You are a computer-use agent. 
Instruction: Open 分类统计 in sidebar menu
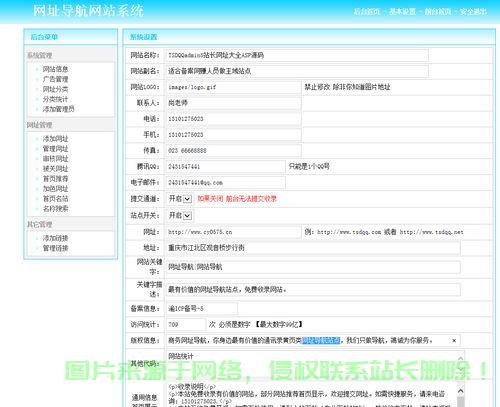click(55, 99)
